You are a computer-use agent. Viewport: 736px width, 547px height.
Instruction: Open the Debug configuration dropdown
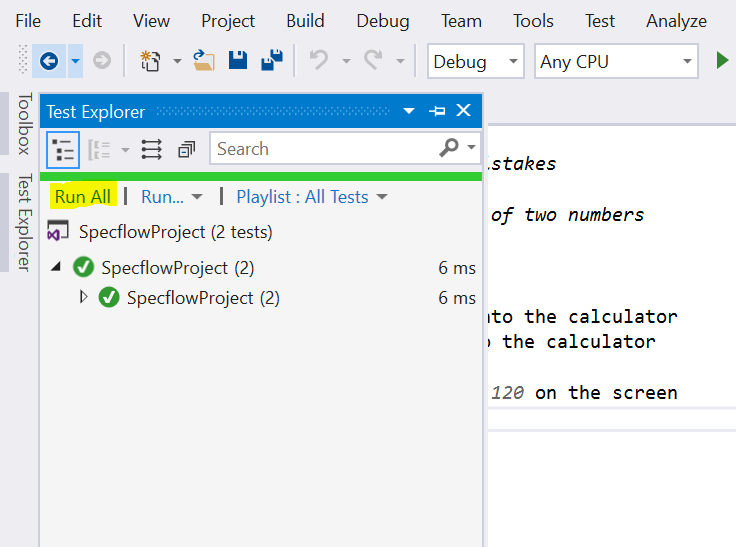click(475, 62)
